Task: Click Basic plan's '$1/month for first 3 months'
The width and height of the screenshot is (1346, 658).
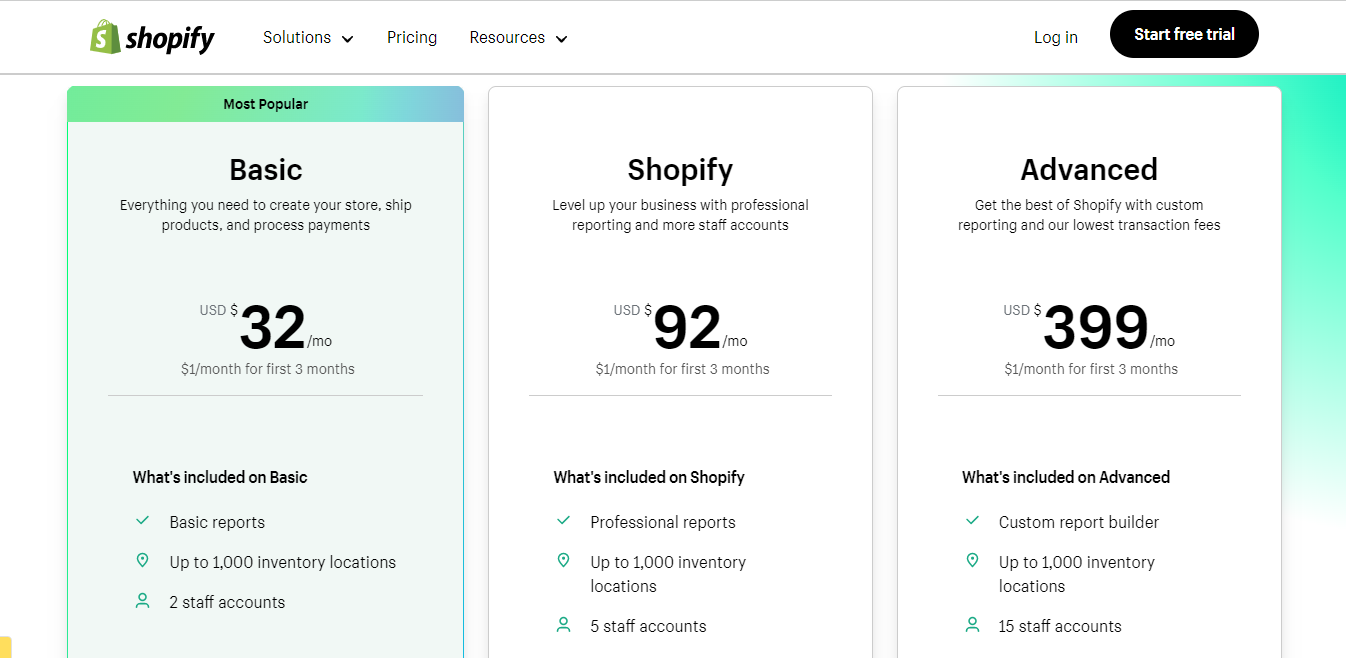Action: [x=268, y=369]
